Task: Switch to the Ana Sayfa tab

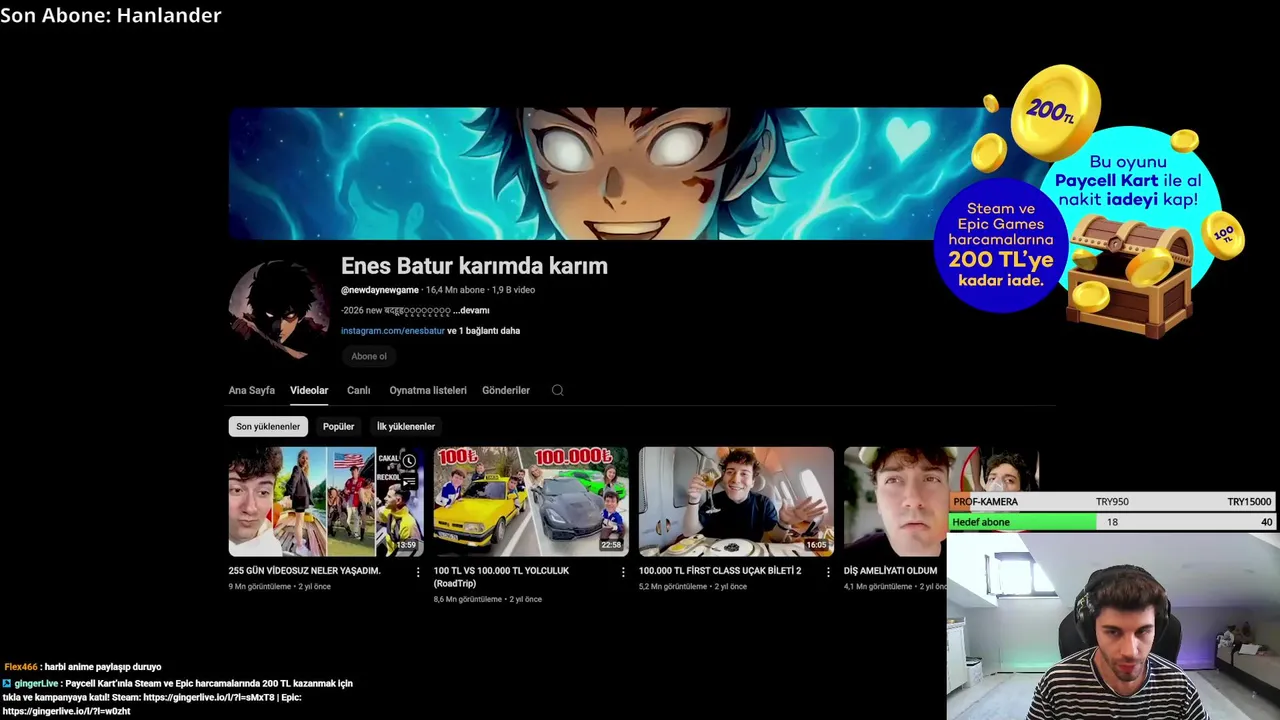Action: pos(251,390)
